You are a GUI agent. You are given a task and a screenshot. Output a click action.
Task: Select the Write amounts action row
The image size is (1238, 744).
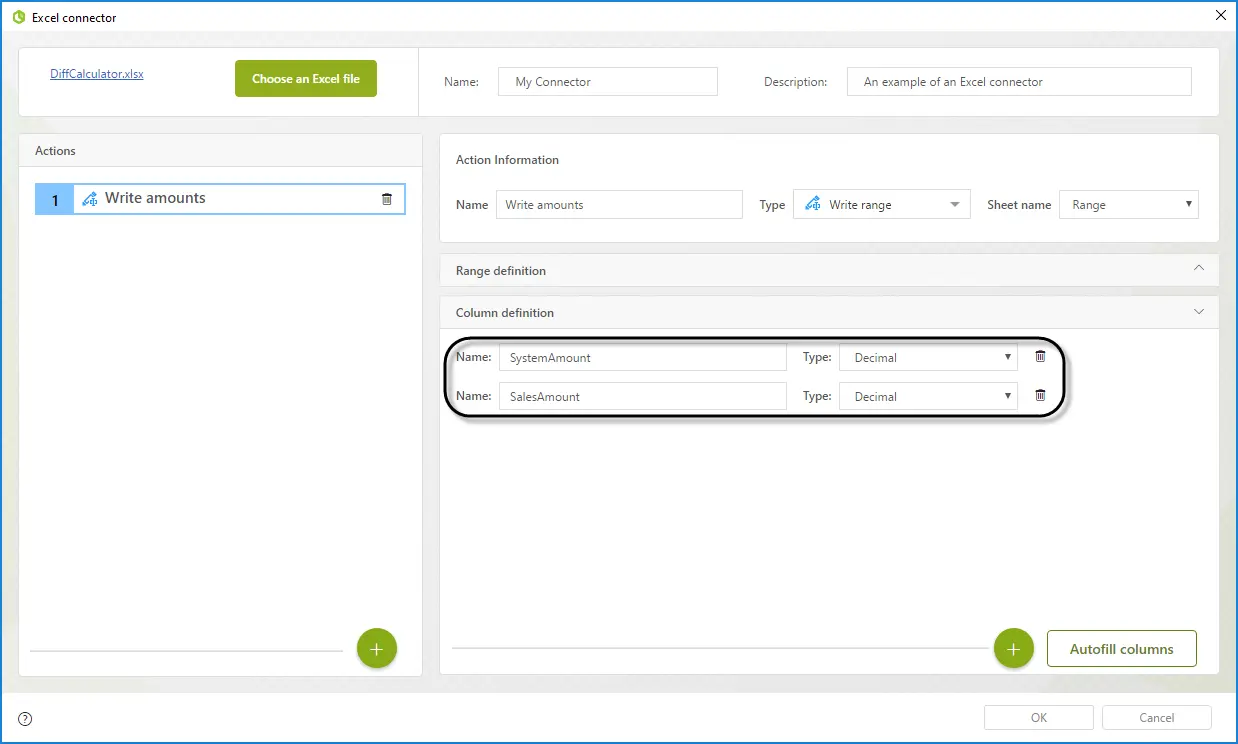[x=220, y=199]
